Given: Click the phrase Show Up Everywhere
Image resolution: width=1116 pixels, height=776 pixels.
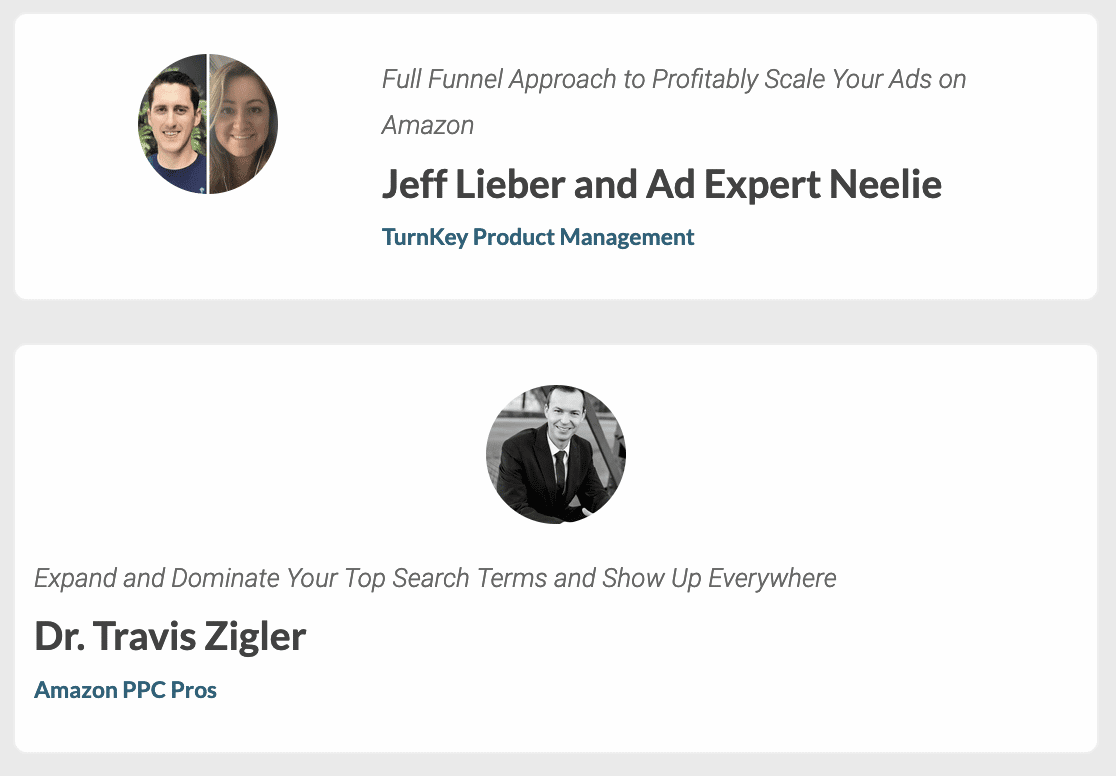Looking at the screenshot, I should click(x=719, y=578).
